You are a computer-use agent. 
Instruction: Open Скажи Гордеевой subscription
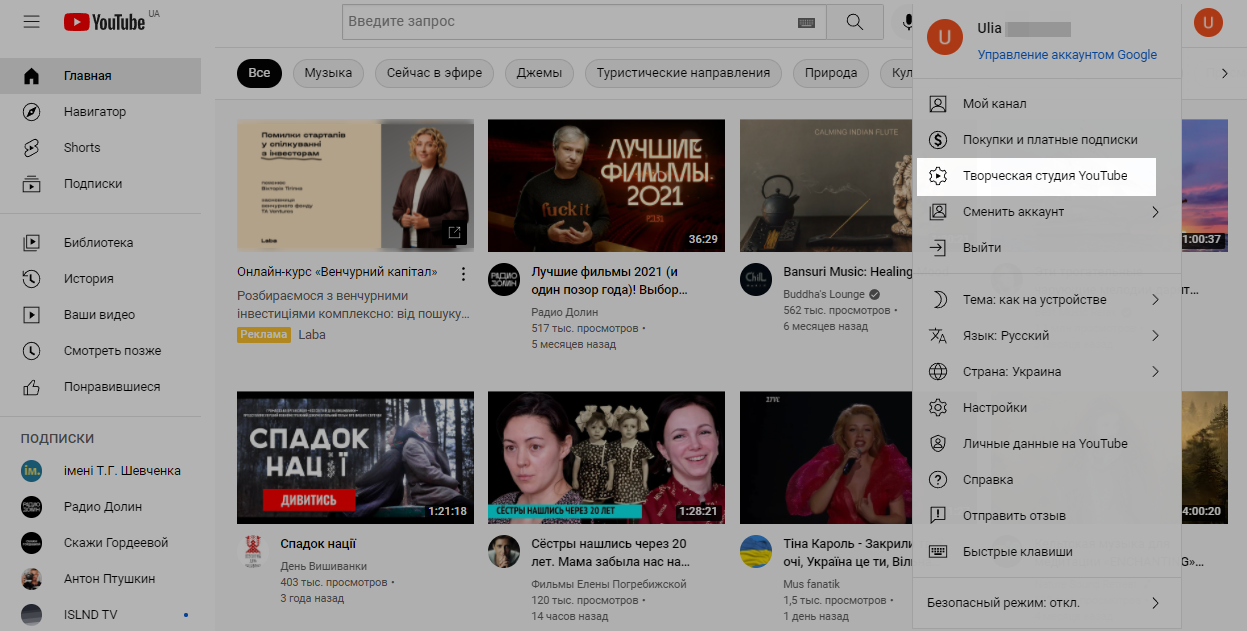(x=100, y=543)
